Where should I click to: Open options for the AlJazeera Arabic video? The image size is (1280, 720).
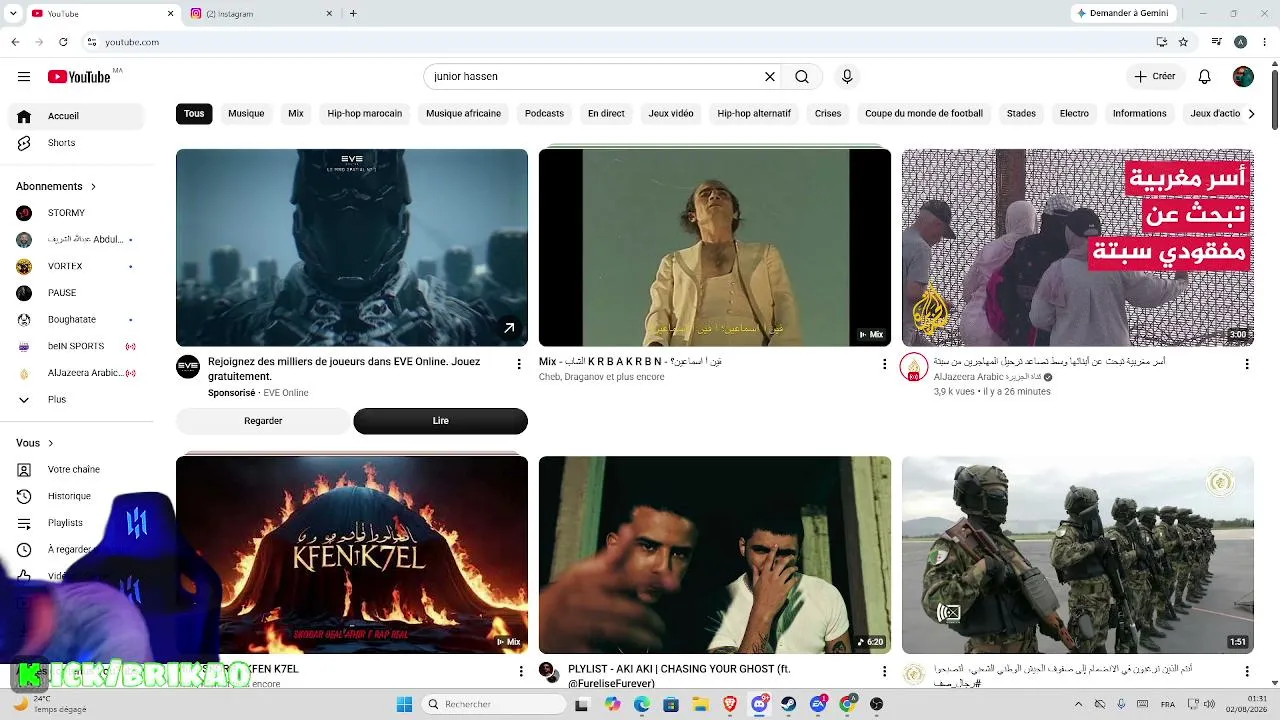click(1247, 364)
